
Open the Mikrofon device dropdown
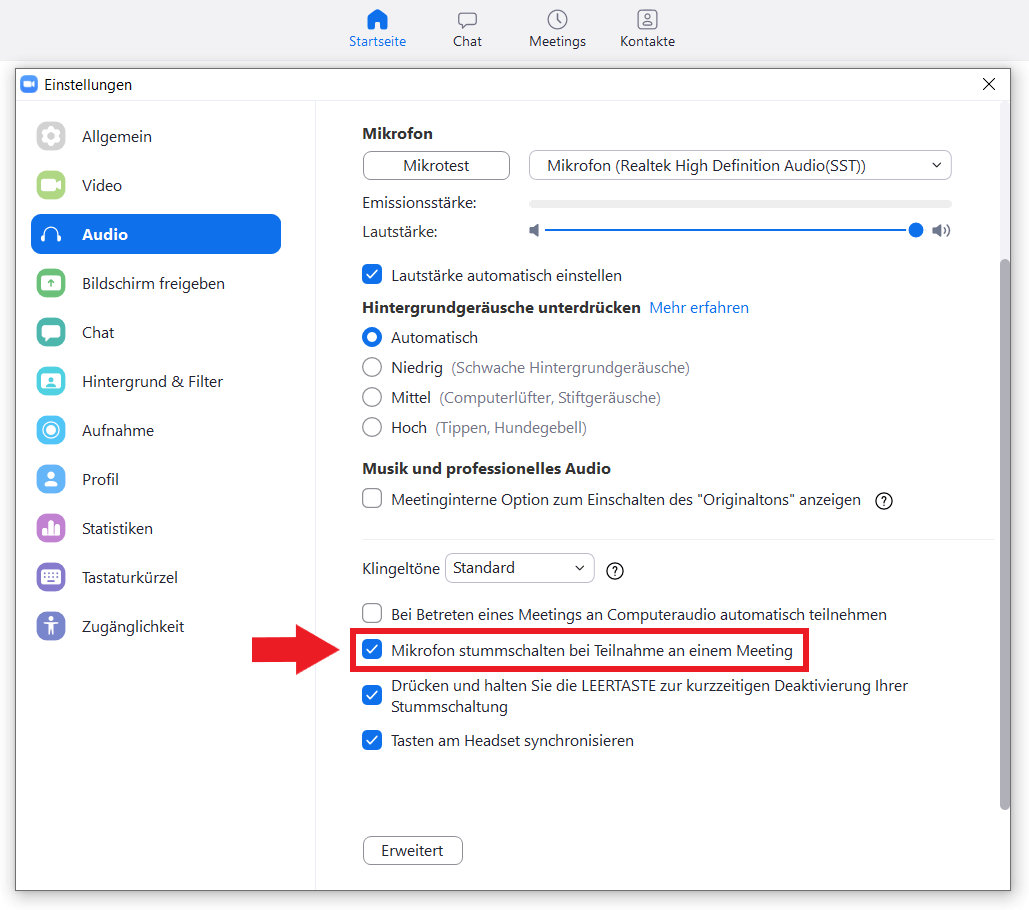coord(740,165)
